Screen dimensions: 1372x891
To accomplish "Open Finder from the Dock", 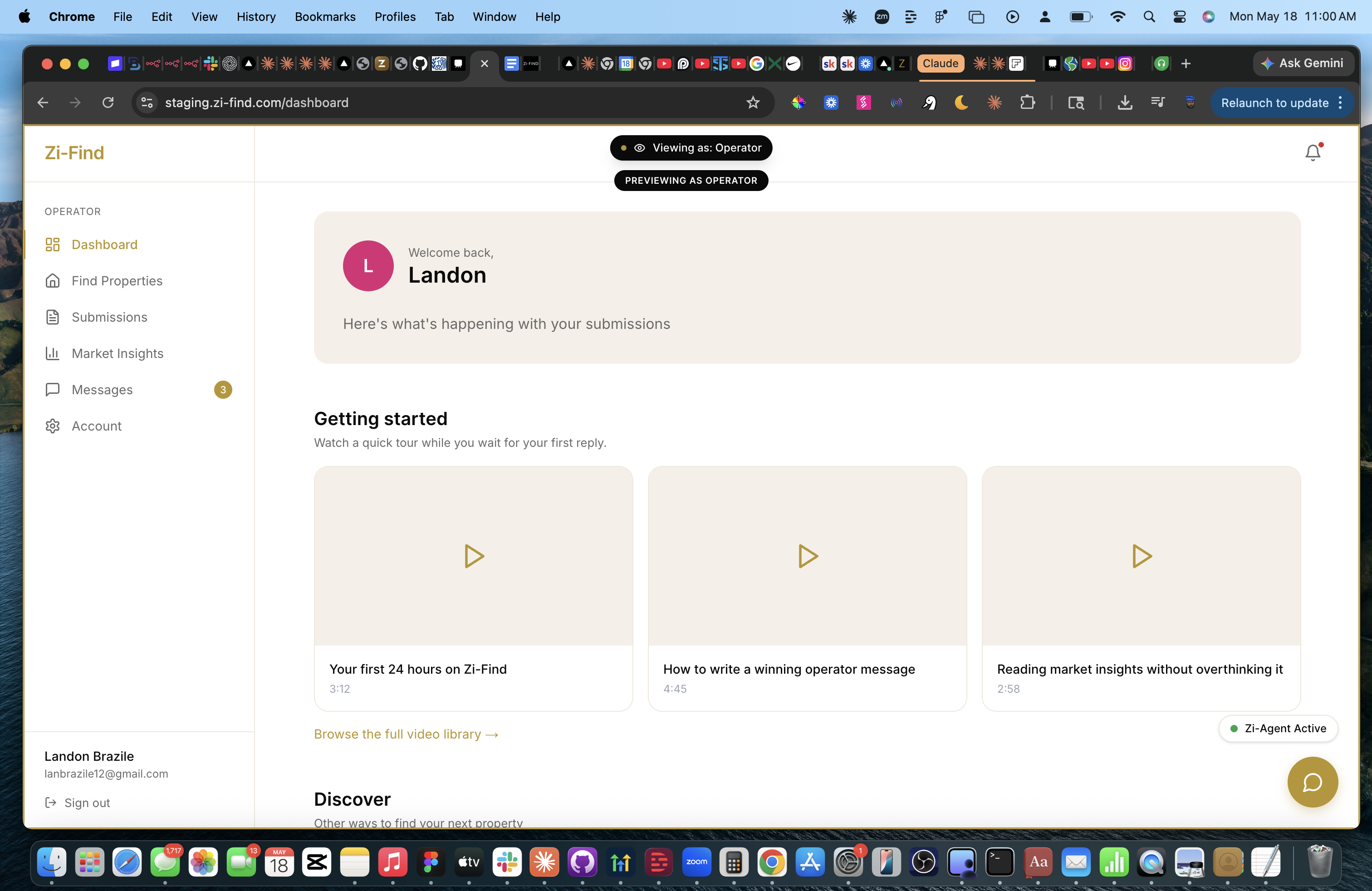I will pos(51,862).
